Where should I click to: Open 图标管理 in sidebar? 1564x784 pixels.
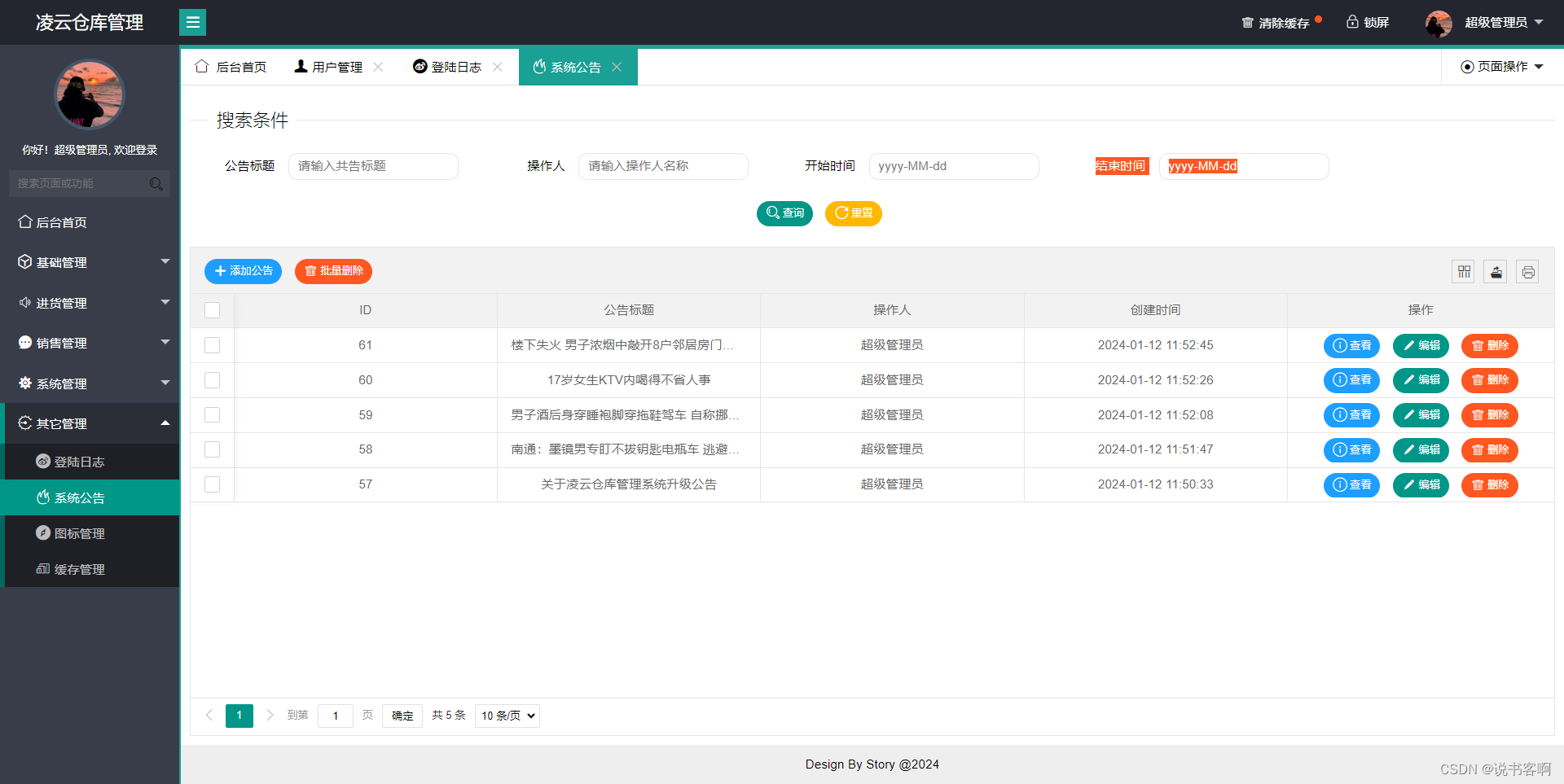point(91,533)
